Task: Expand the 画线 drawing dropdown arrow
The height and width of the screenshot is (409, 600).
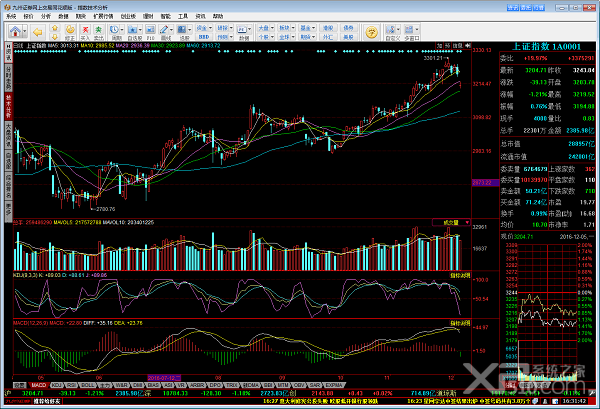Action: 171,29
